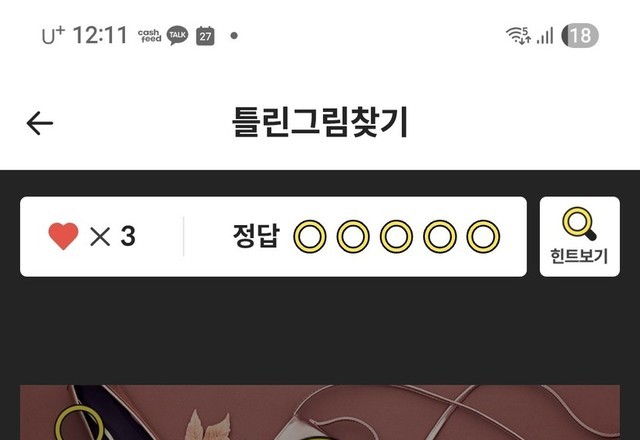640x440 pixels.
Task: Tap the cellular signal bars icon
Action: (x=545, y=36)
